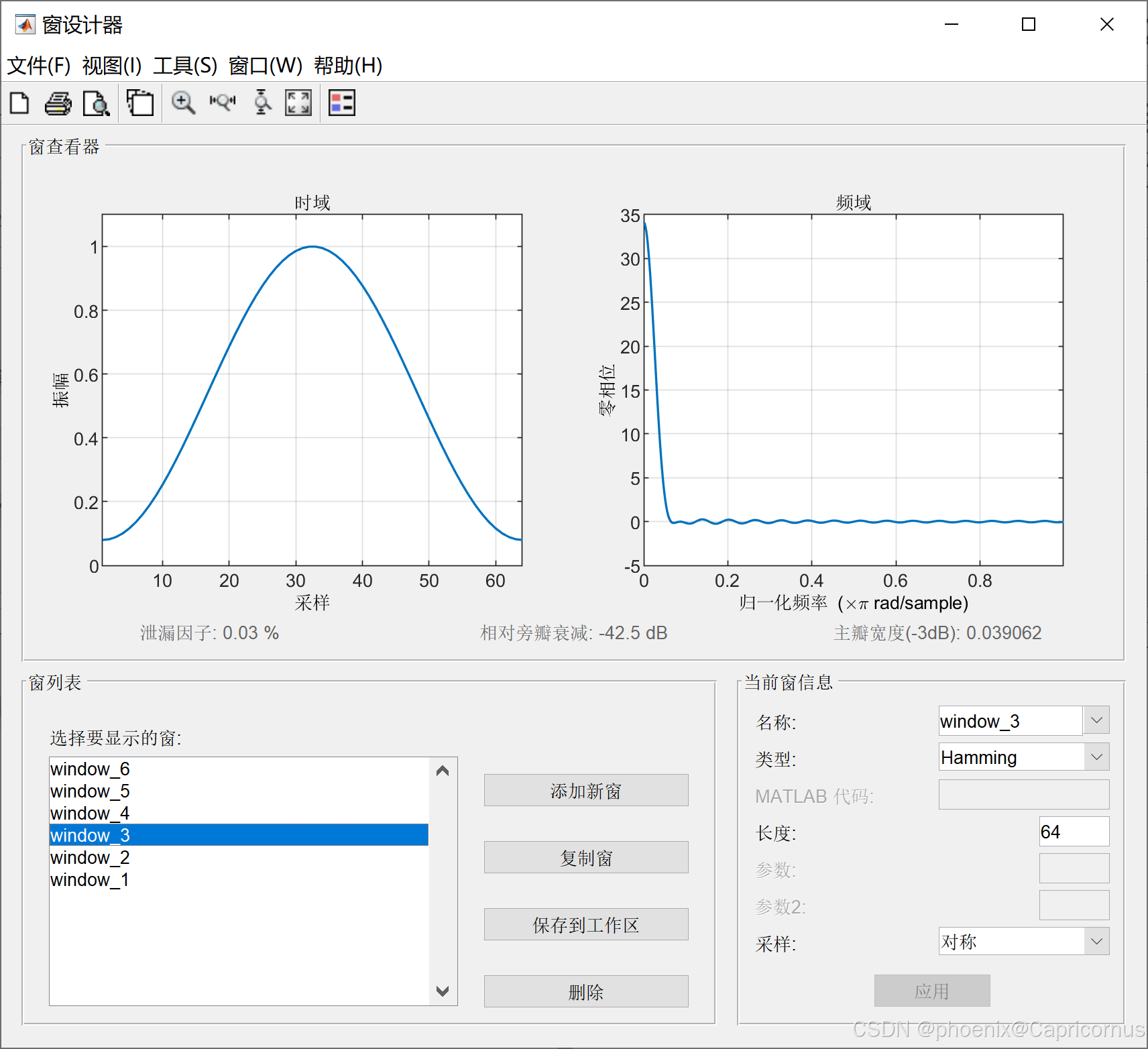Select the Zoom In tool

click(183, 103)
